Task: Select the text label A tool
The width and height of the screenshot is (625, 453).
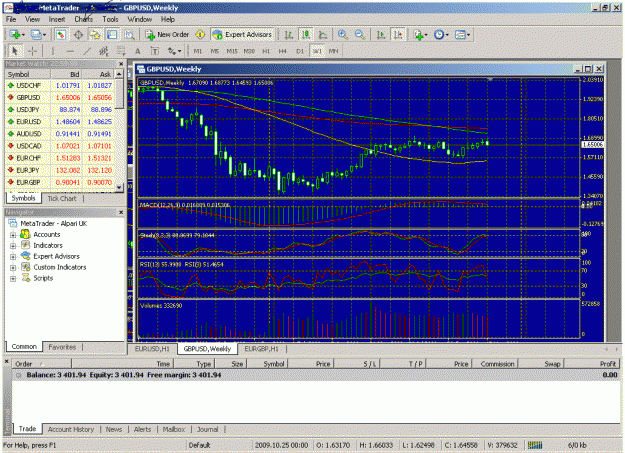Action: point(138,51)
